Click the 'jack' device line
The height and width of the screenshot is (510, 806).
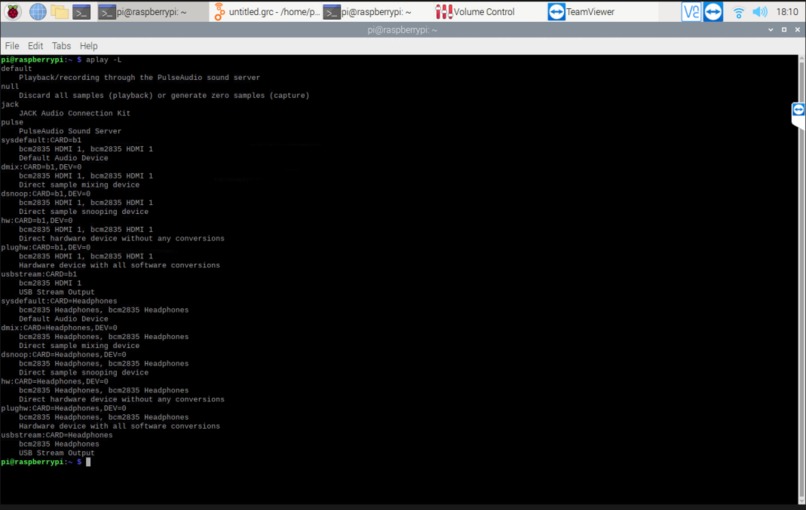click(x=10, y=104)
